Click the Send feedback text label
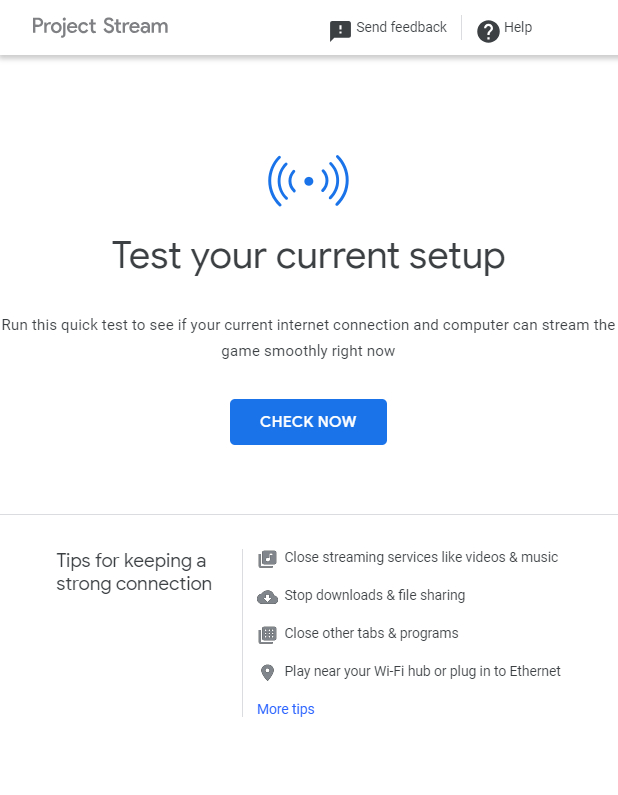 [x=401, y=27]
